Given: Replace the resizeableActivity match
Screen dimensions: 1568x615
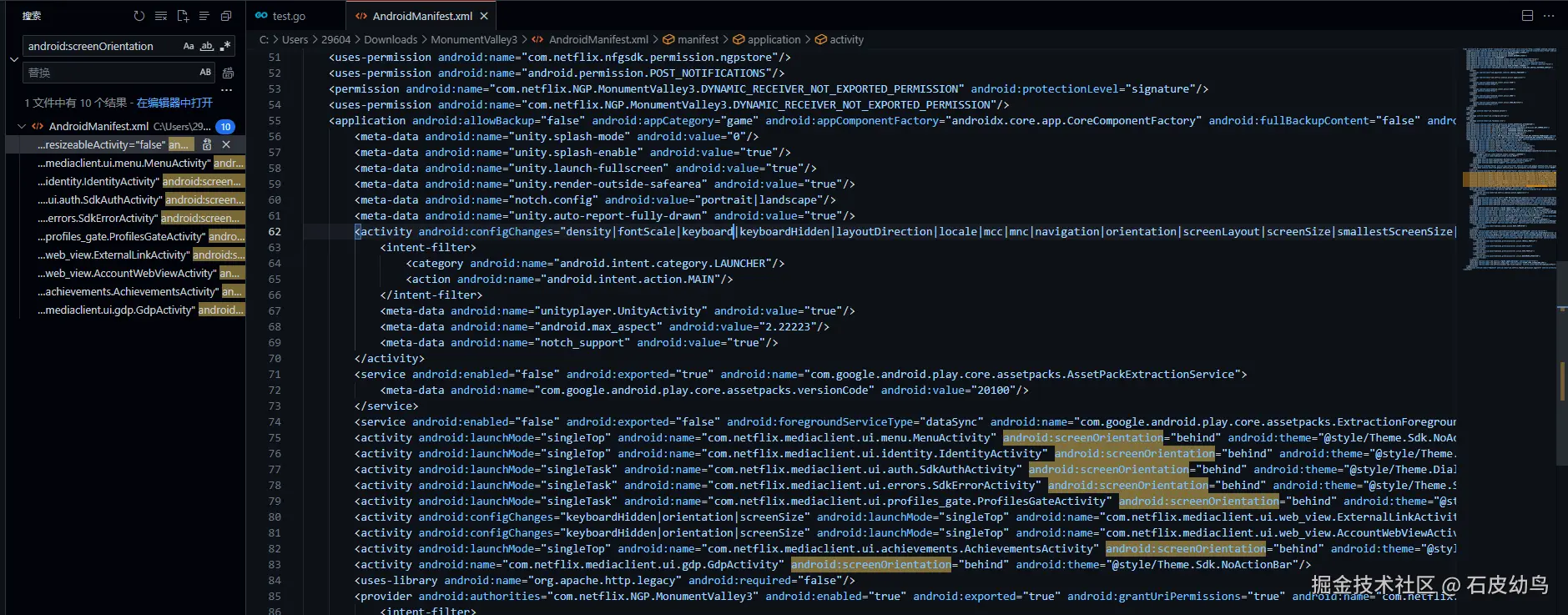Looking at the screenshot, I should [x=207, y=144].
